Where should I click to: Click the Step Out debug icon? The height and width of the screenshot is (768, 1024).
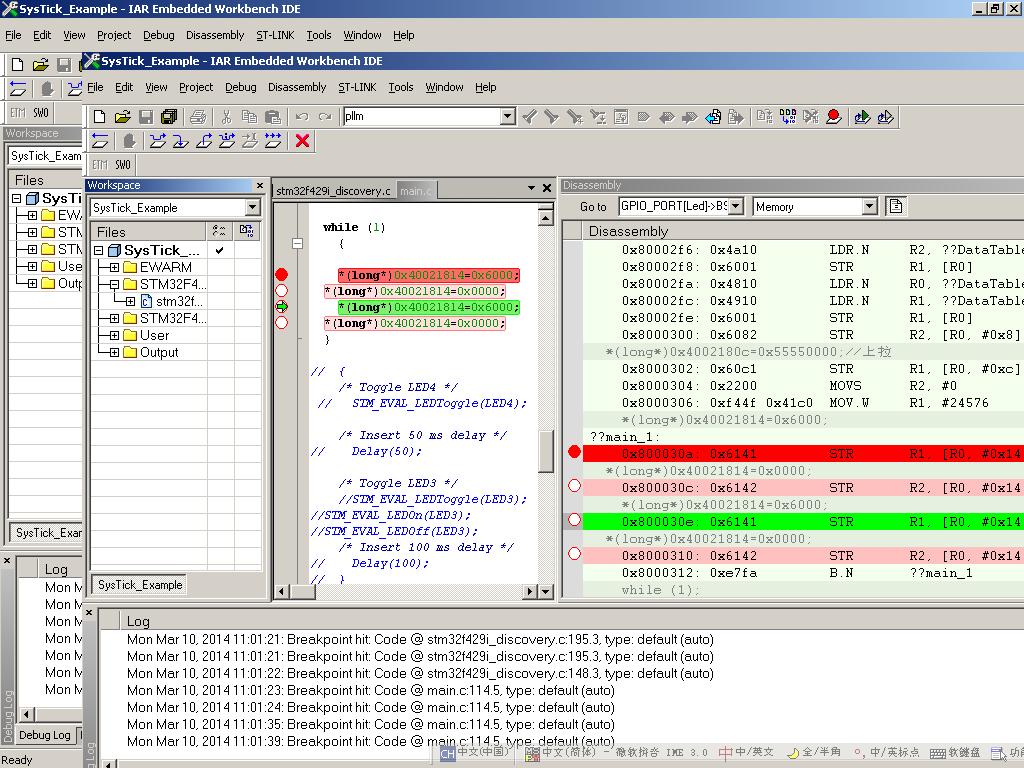(x=204, y=140)
